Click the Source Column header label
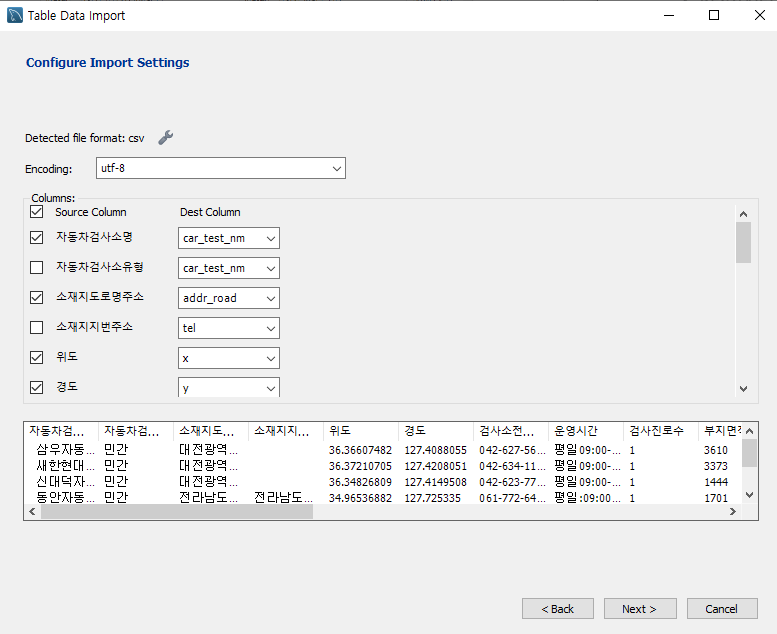 (91, 212)
